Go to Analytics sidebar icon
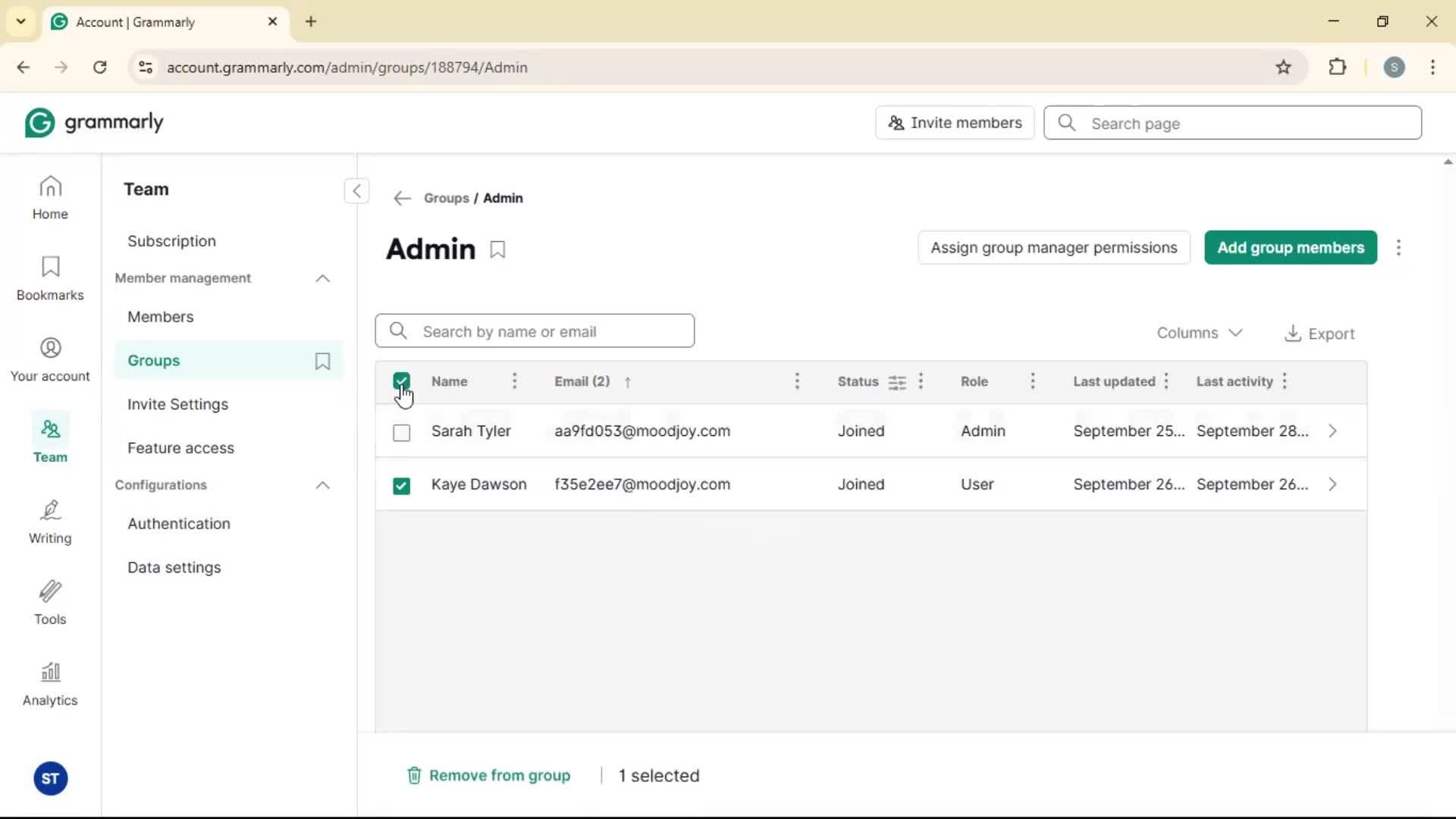1456x819 pixels. coord(50,684)
